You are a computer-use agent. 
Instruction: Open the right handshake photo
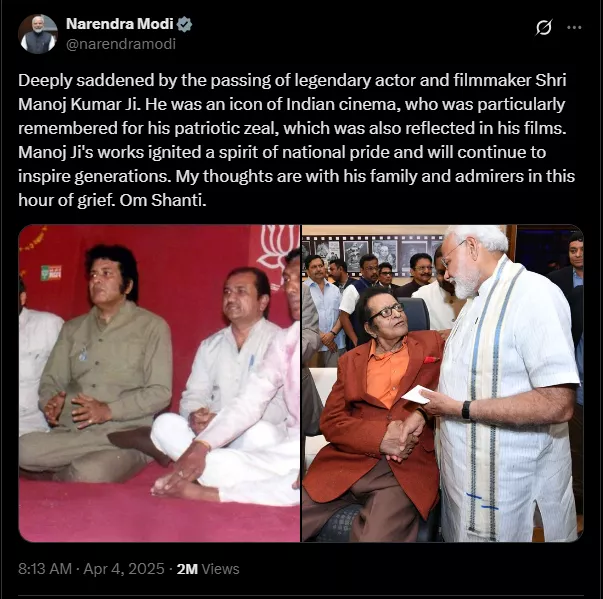point(443,383)
